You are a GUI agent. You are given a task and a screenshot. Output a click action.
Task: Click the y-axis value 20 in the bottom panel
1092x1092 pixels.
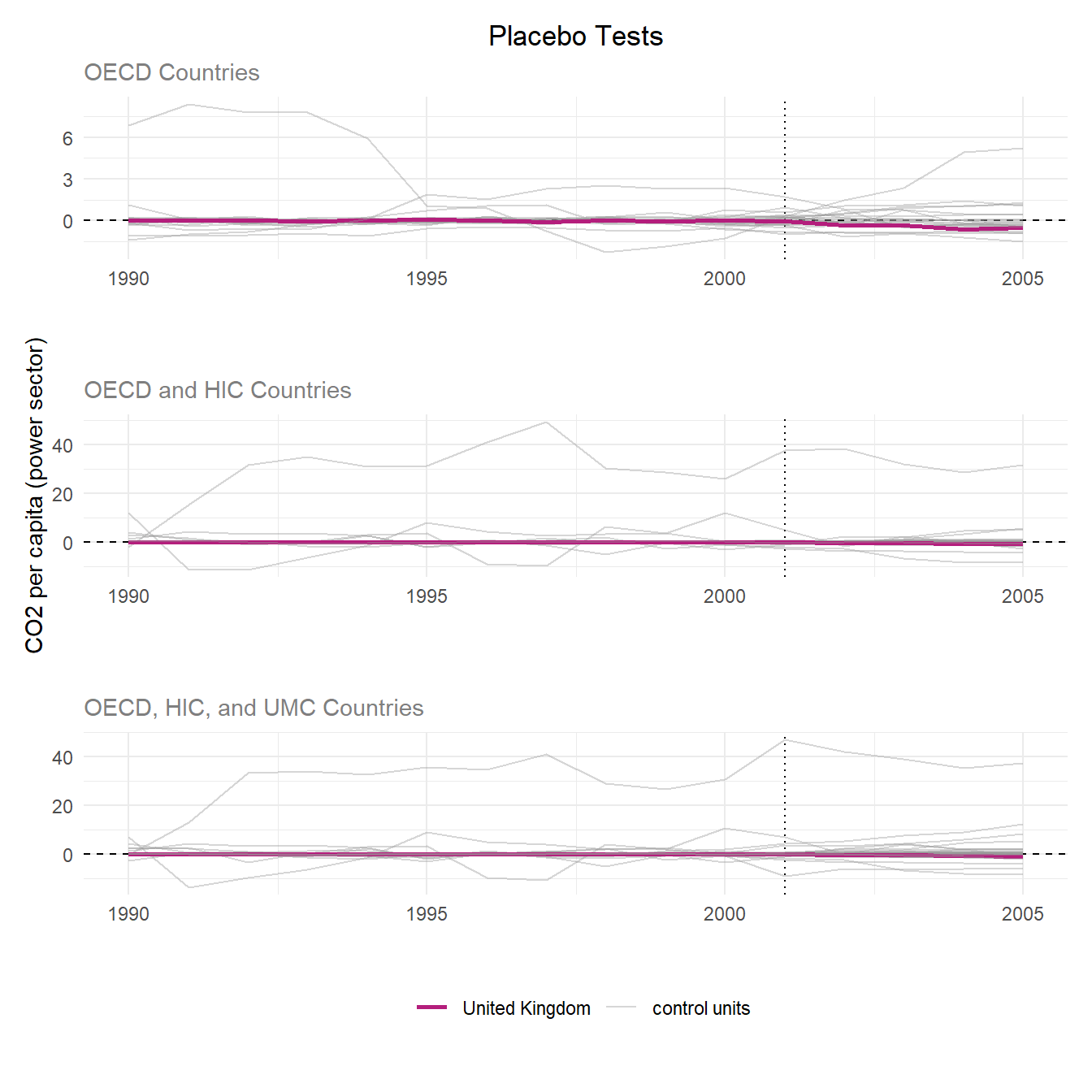[x=63, y=807]
